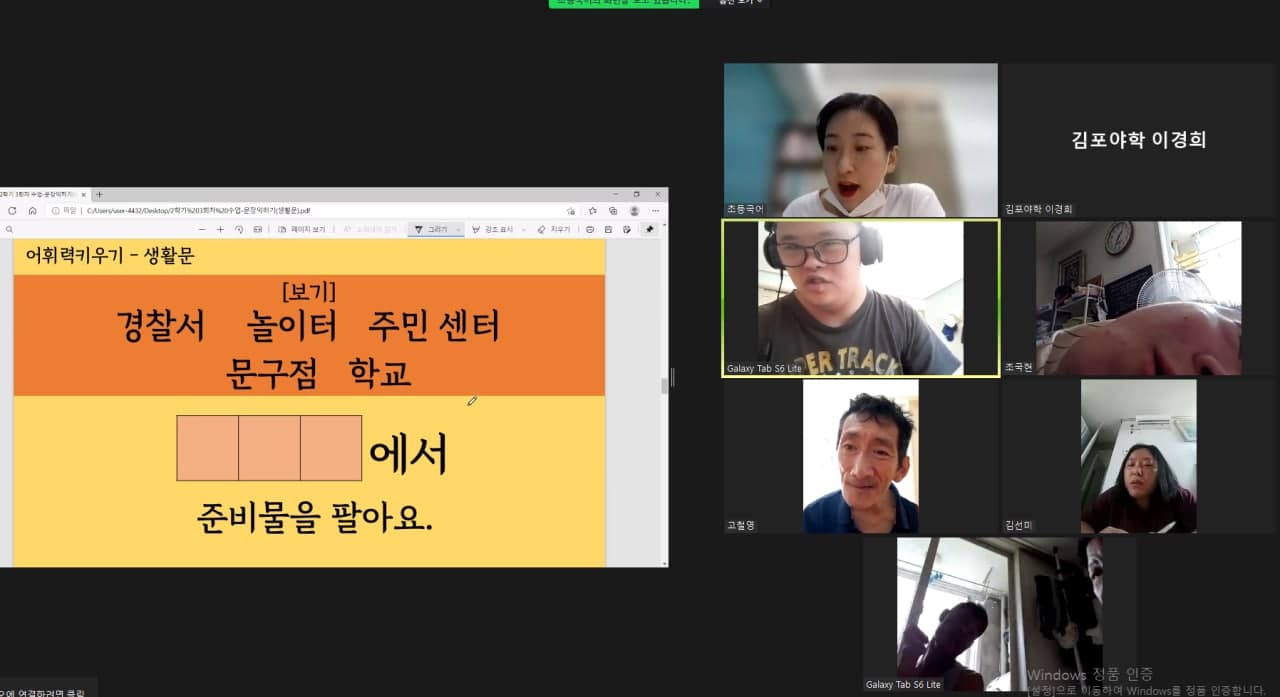Select the 조국현 participant video
This screenshot has width=1280, height=697.
tap(1138, 299)
